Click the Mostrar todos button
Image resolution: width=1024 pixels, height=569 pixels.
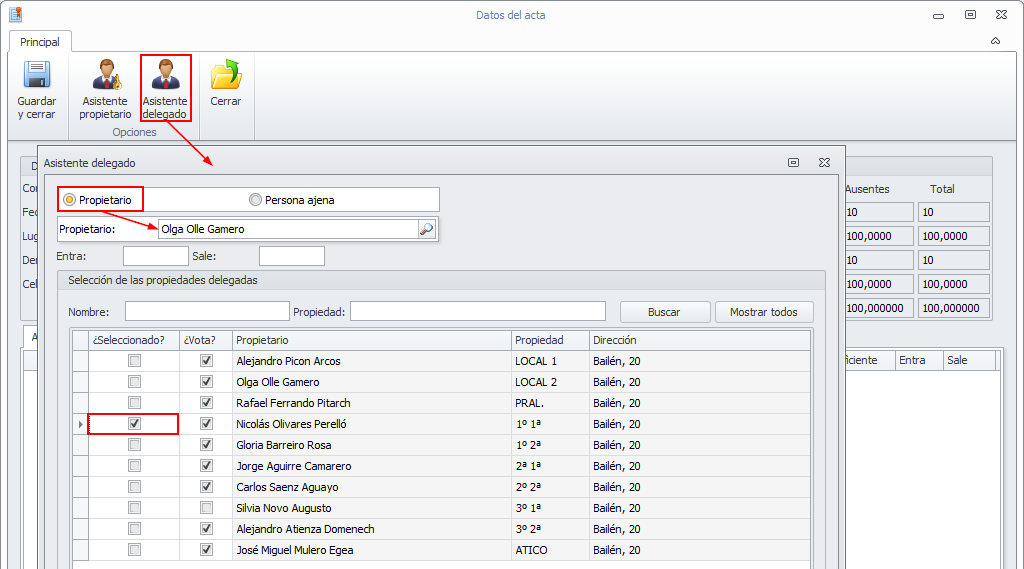tap(764, 312)
